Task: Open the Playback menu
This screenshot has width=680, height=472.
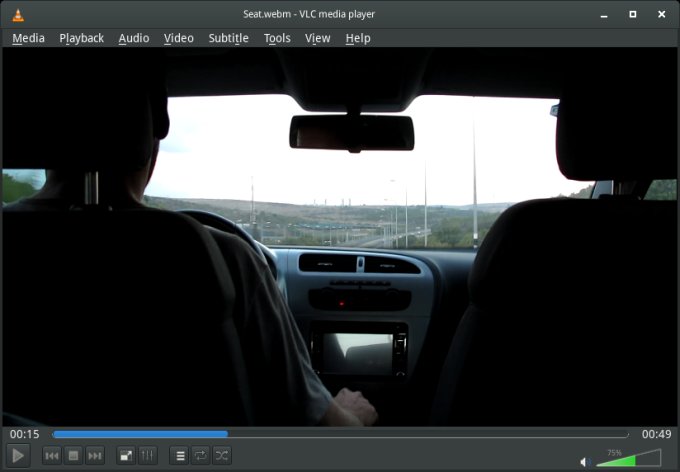Action: pos(82,38)
